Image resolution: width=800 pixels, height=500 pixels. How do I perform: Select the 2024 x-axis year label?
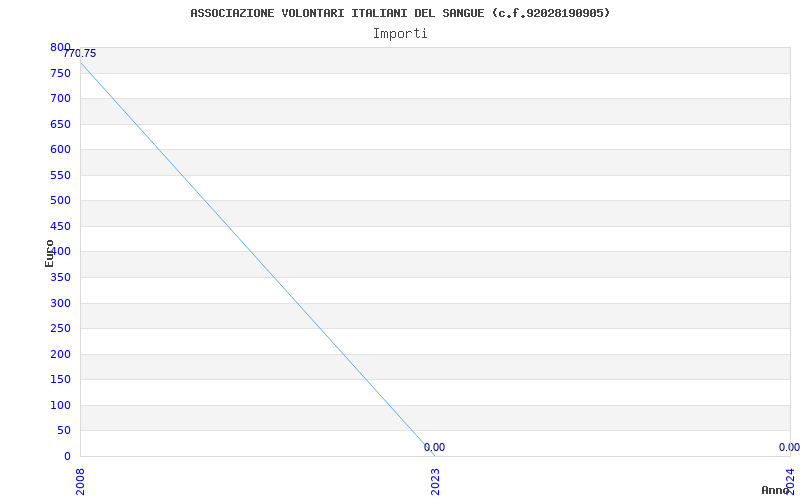[x=790, y=483]
